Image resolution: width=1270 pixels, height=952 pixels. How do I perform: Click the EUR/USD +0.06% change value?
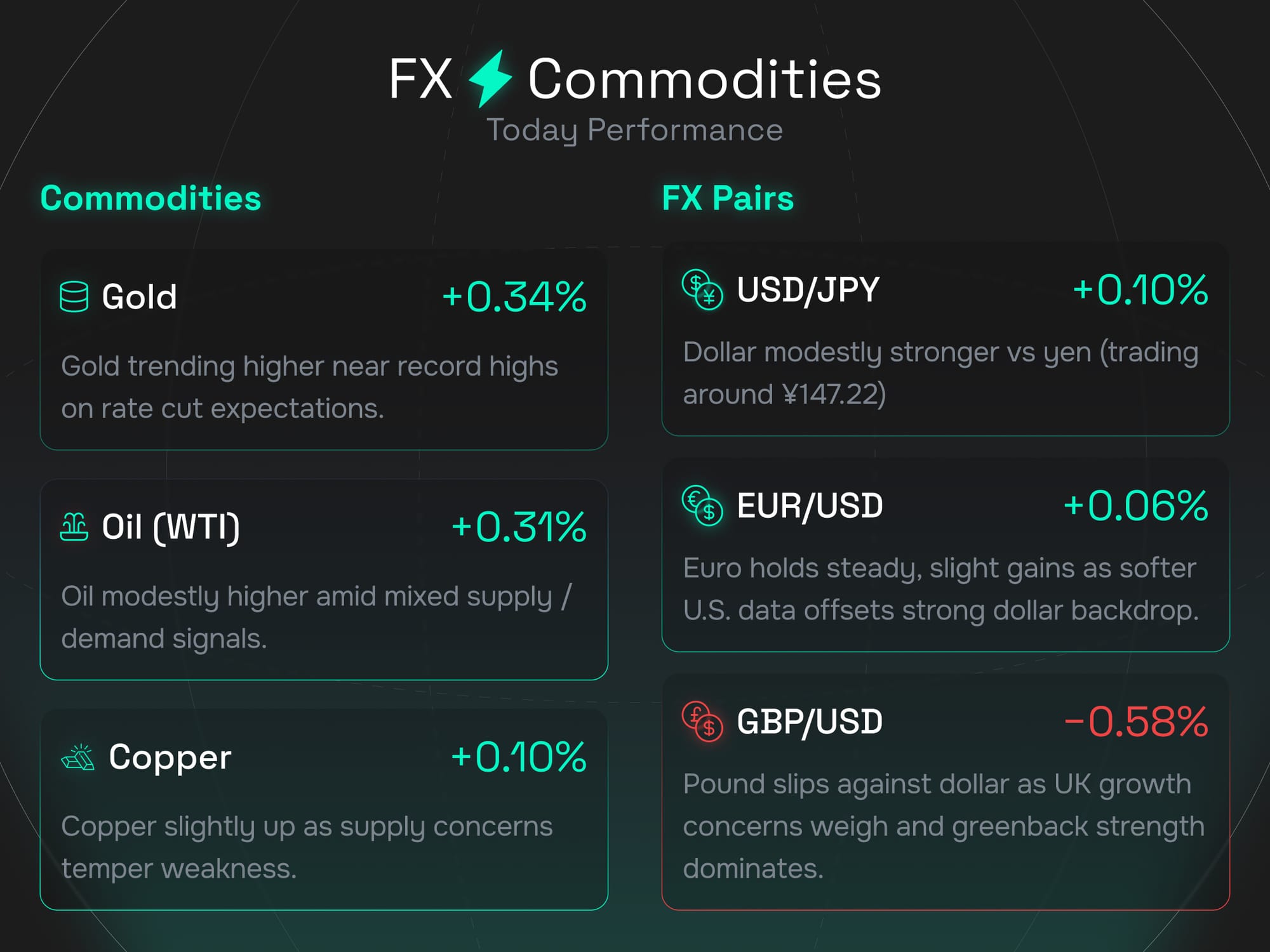[x=1135, y=506]
